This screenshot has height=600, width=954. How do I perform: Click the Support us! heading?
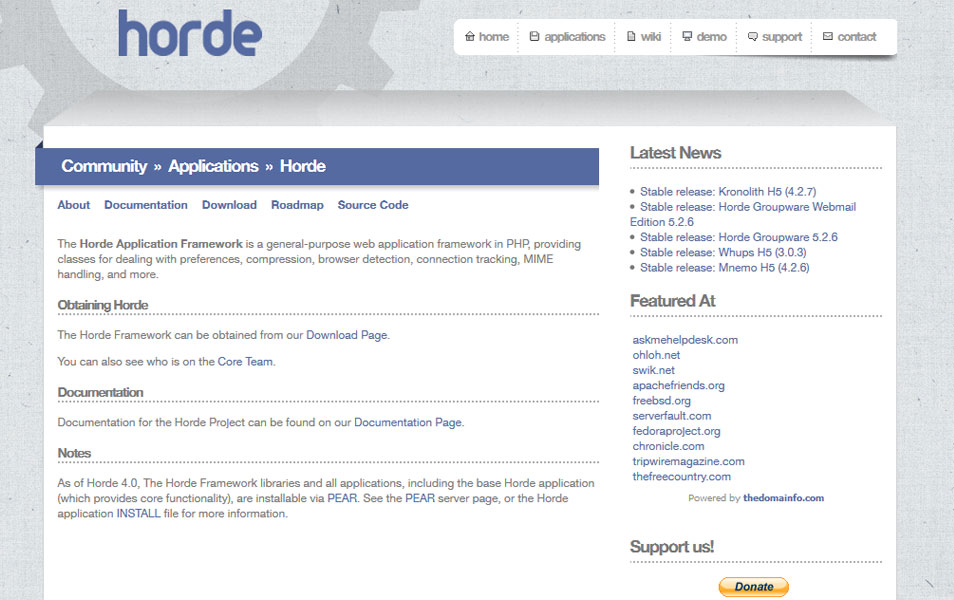click(x=672, y=546)
